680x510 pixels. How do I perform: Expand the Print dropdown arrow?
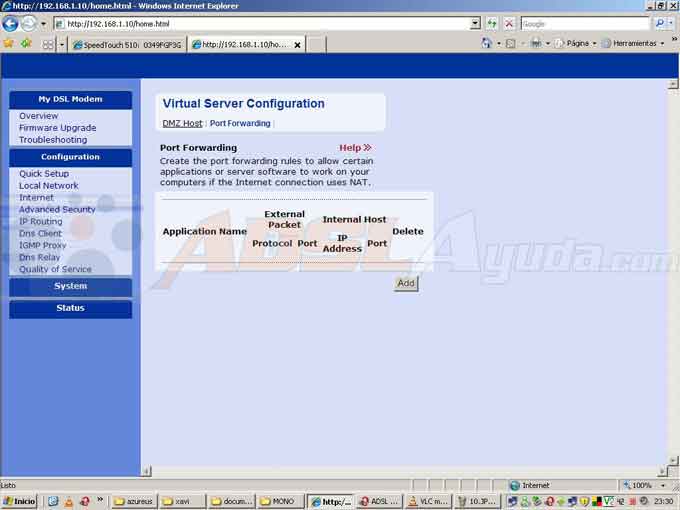pos(548,43)
